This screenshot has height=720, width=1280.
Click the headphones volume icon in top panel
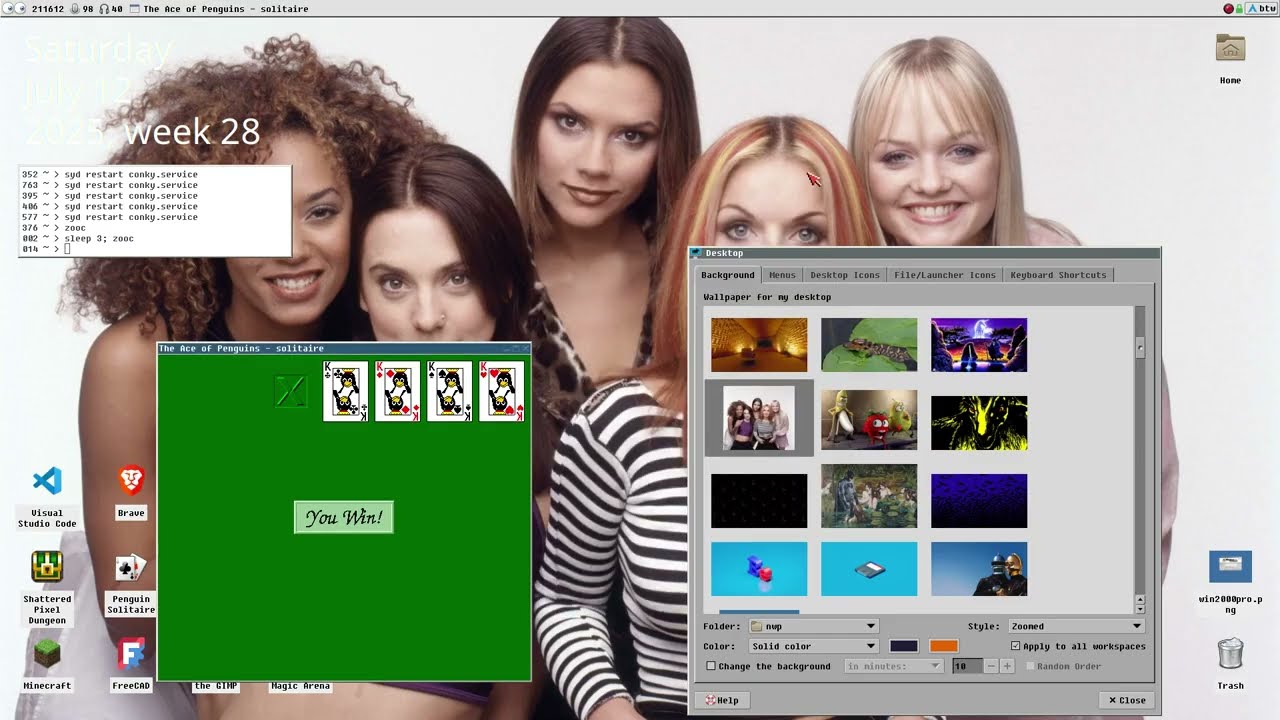(x=104, y=8)
